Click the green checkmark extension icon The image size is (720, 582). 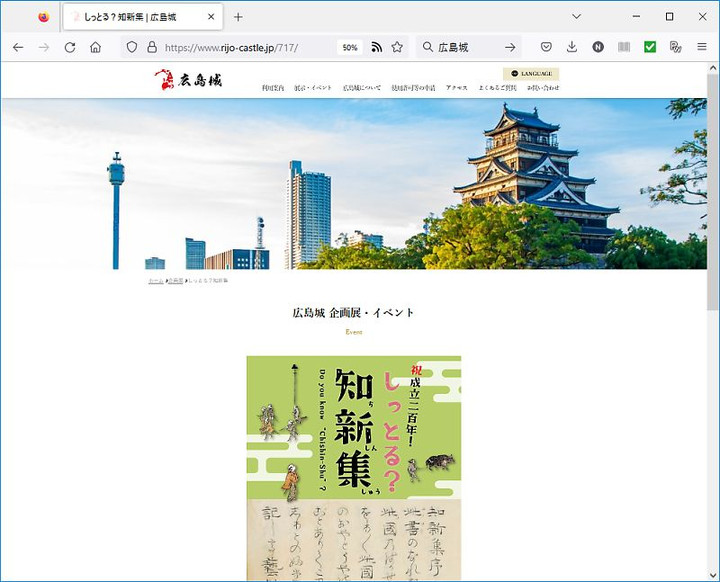coord(650,47)
